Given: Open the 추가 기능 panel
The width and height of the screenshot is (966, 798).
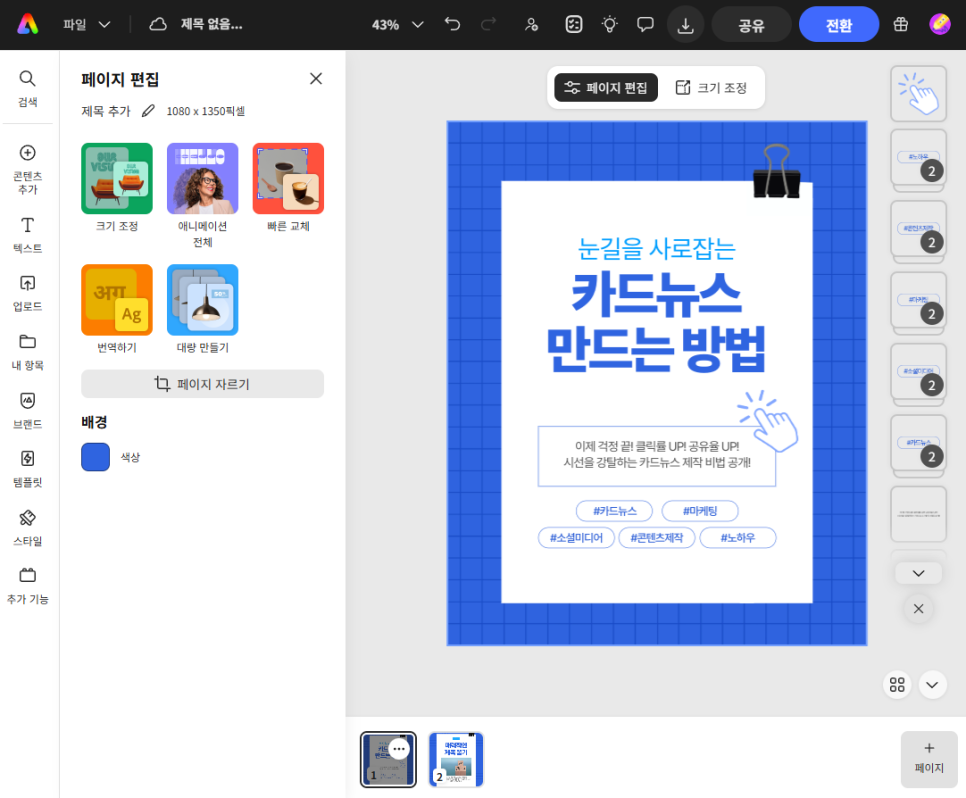Looking at the screenshot, I should point(28,586).
